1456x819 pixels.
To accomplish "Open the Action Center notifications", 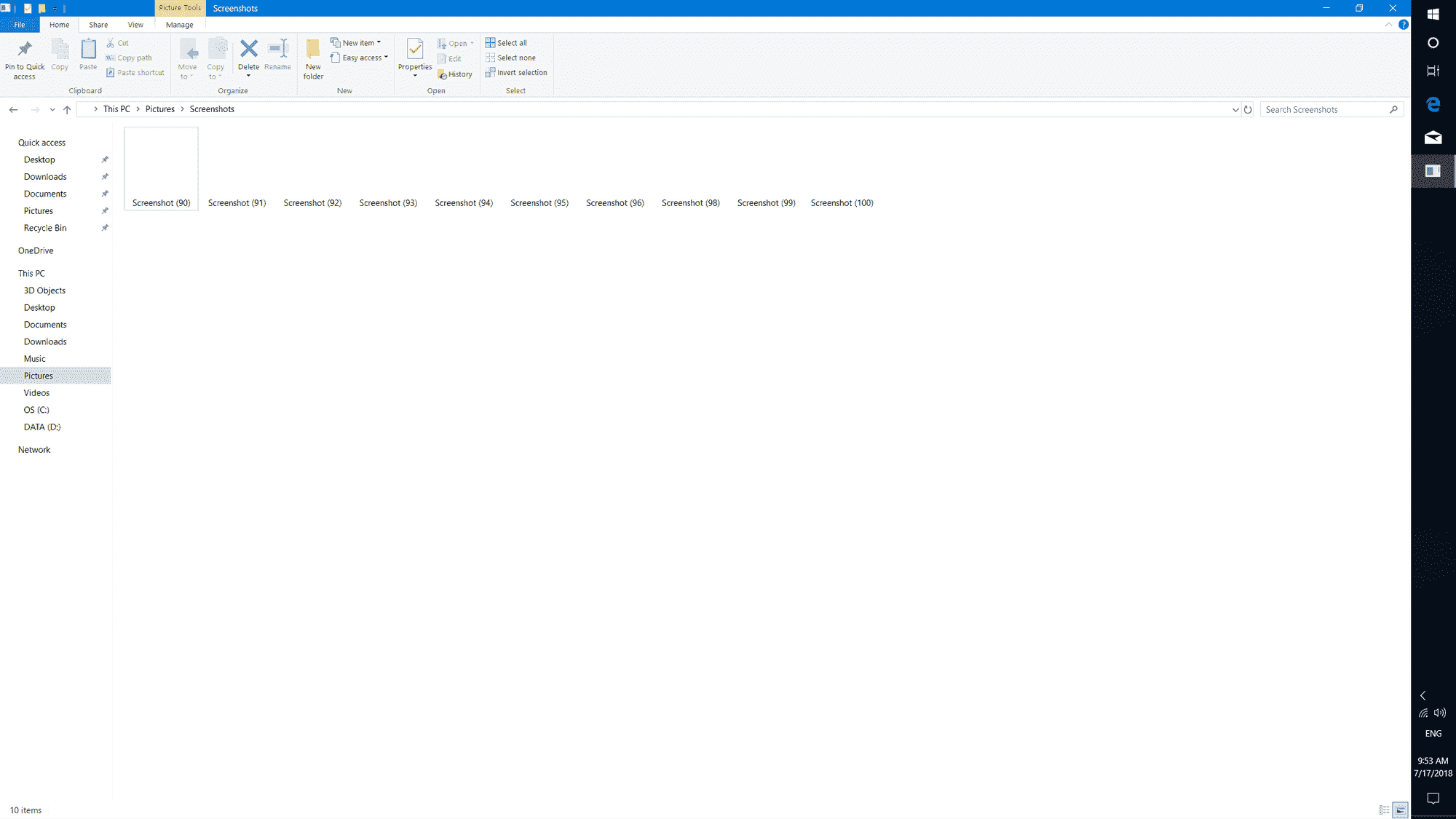I will pos(1433,799).
